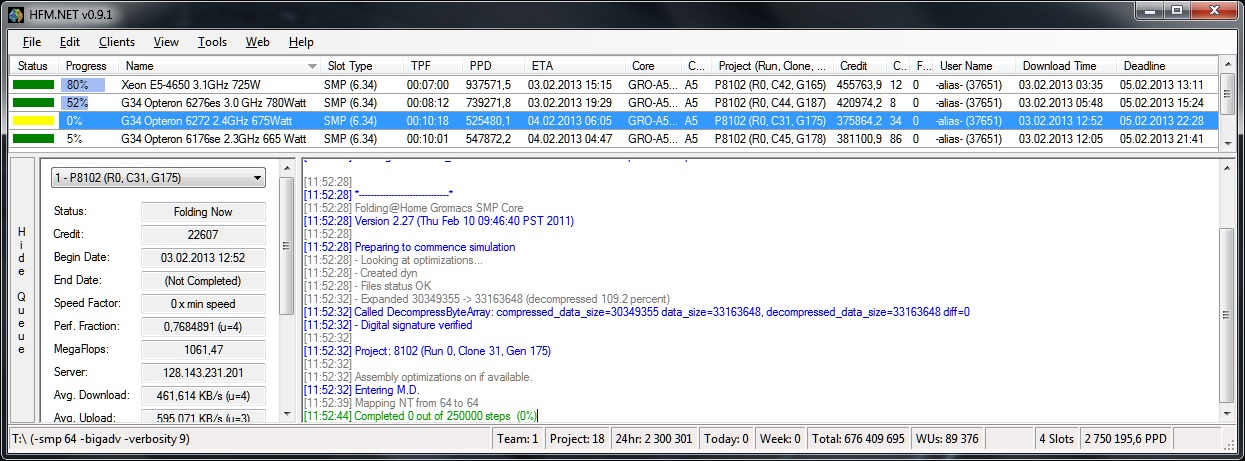Viewport: 1245px width, 461px height.
Task: Click log line Completed 0 out of 250000 steps
Action: coord(420,416)
